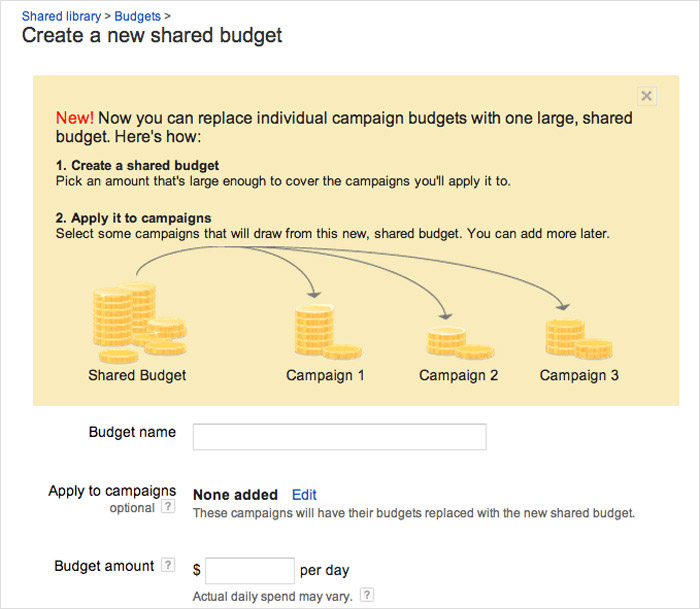Click 'These campaigns will have their budgets replaced' note

point(414,513)
